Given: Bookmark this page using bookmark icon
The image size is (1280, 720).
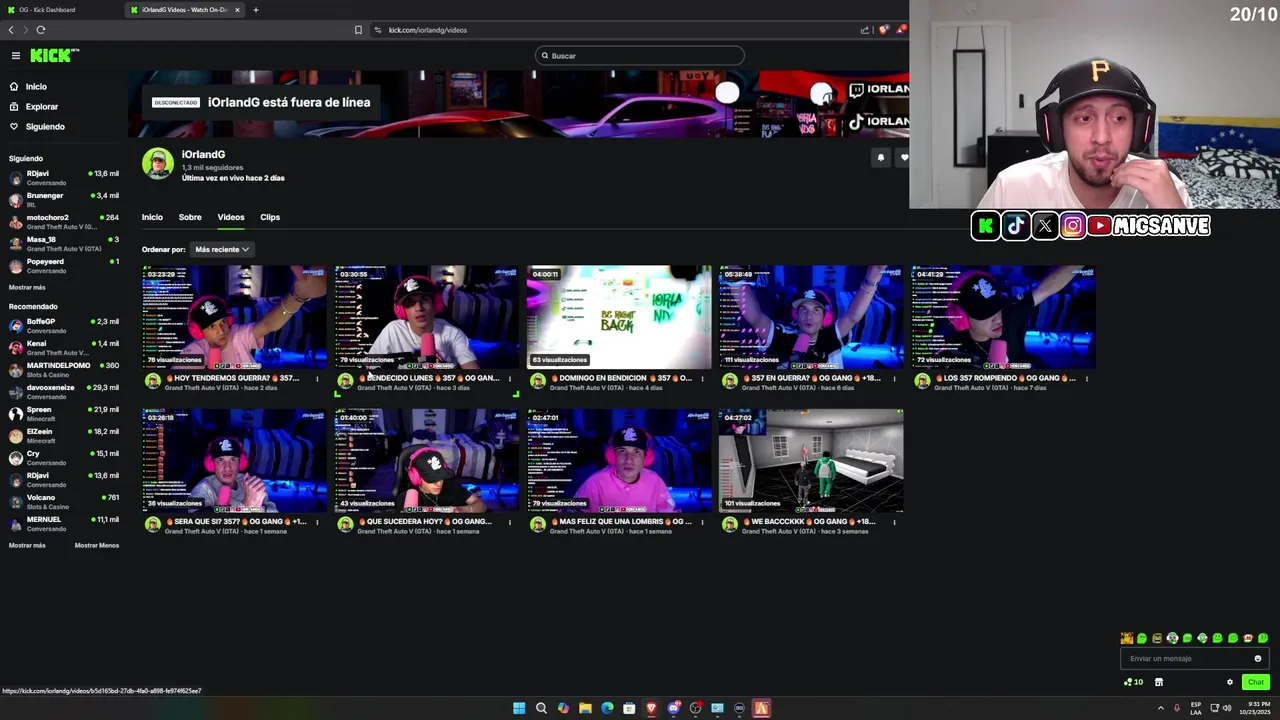Looking at the screenshot, I should [x=358, y=30].
